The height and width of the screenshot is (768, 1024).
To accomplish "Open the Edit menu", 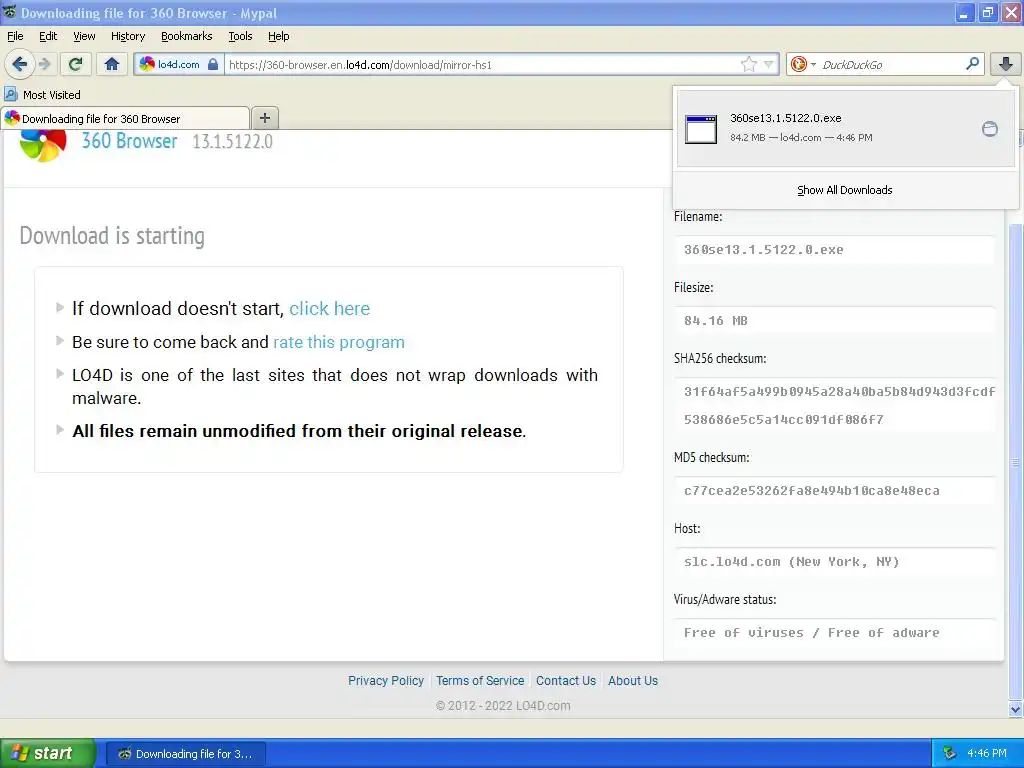I will pos(48,36).
